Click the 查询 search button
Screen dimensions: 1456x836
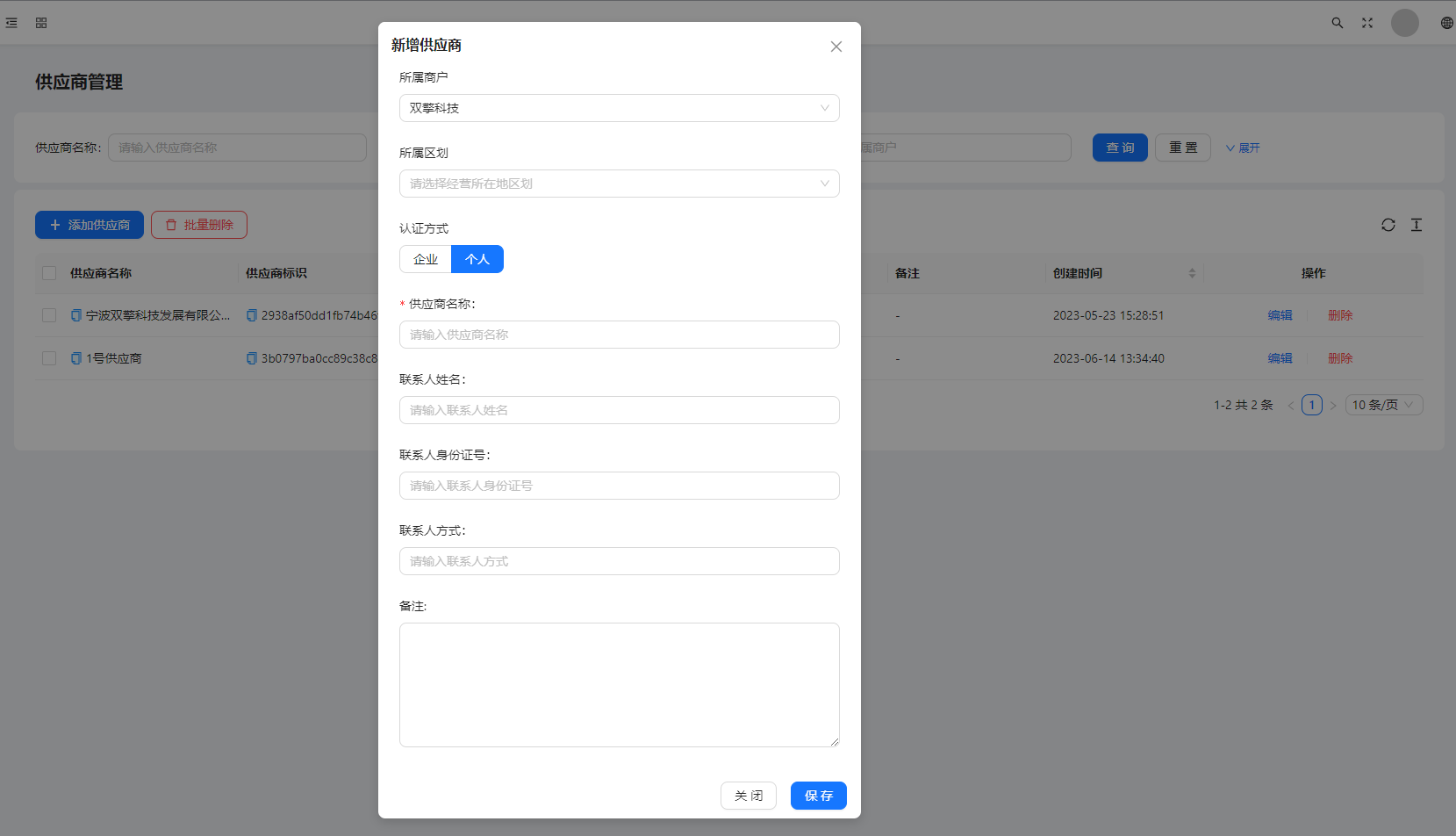(x=1120, y=148)
